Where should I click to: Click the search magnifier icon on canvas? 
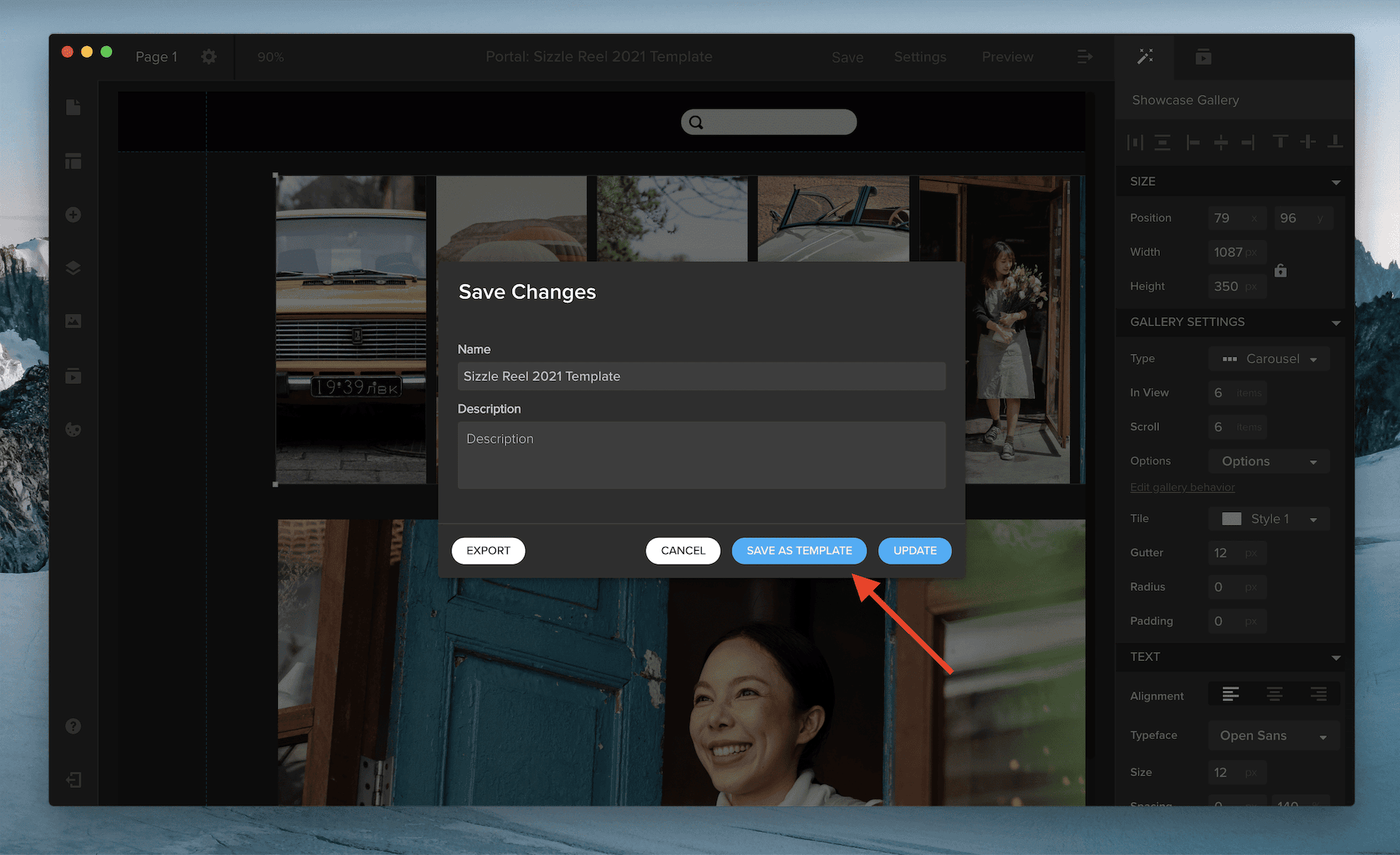click(696, 123)
